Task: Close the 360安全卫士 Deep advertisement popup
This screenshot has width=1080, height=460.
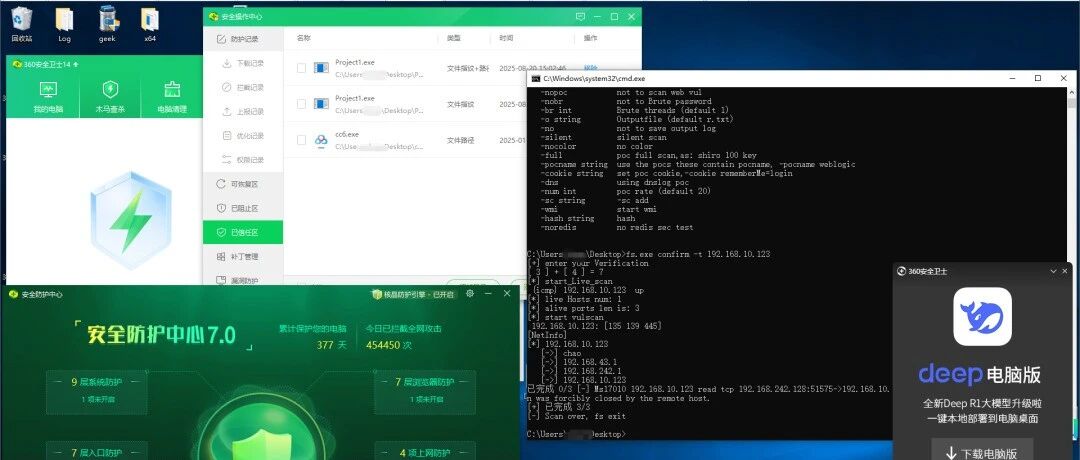Action: (x=1066, y=271)
